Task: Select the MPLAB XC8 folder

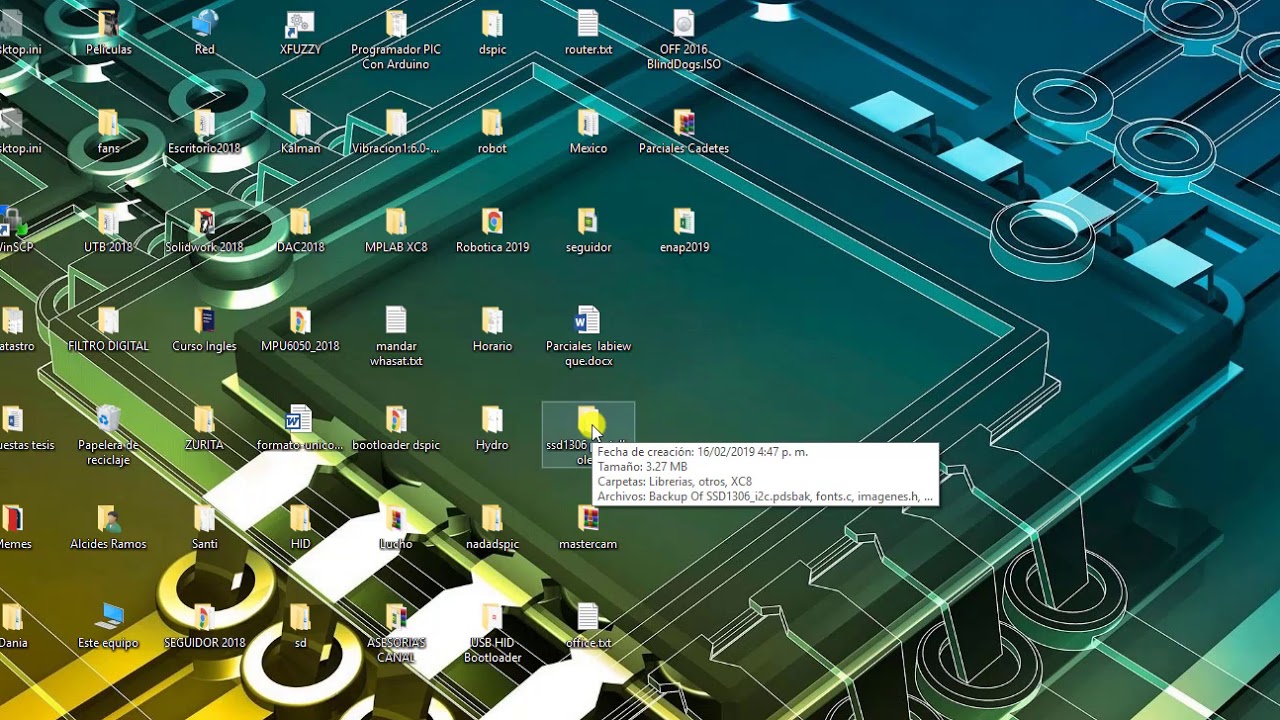Action: point(396,222)
